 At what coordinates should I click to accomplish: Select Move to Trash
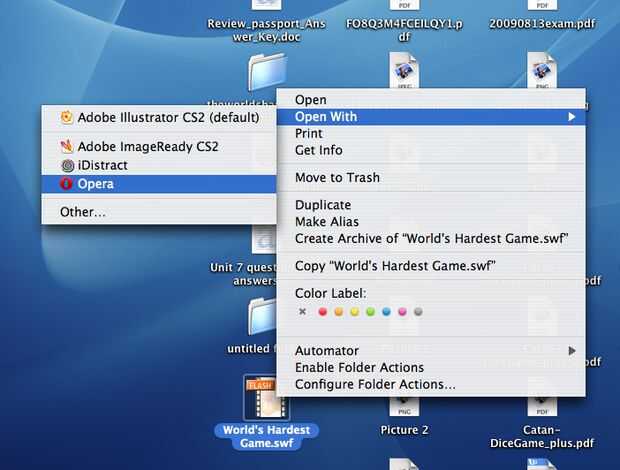point(431,177)
